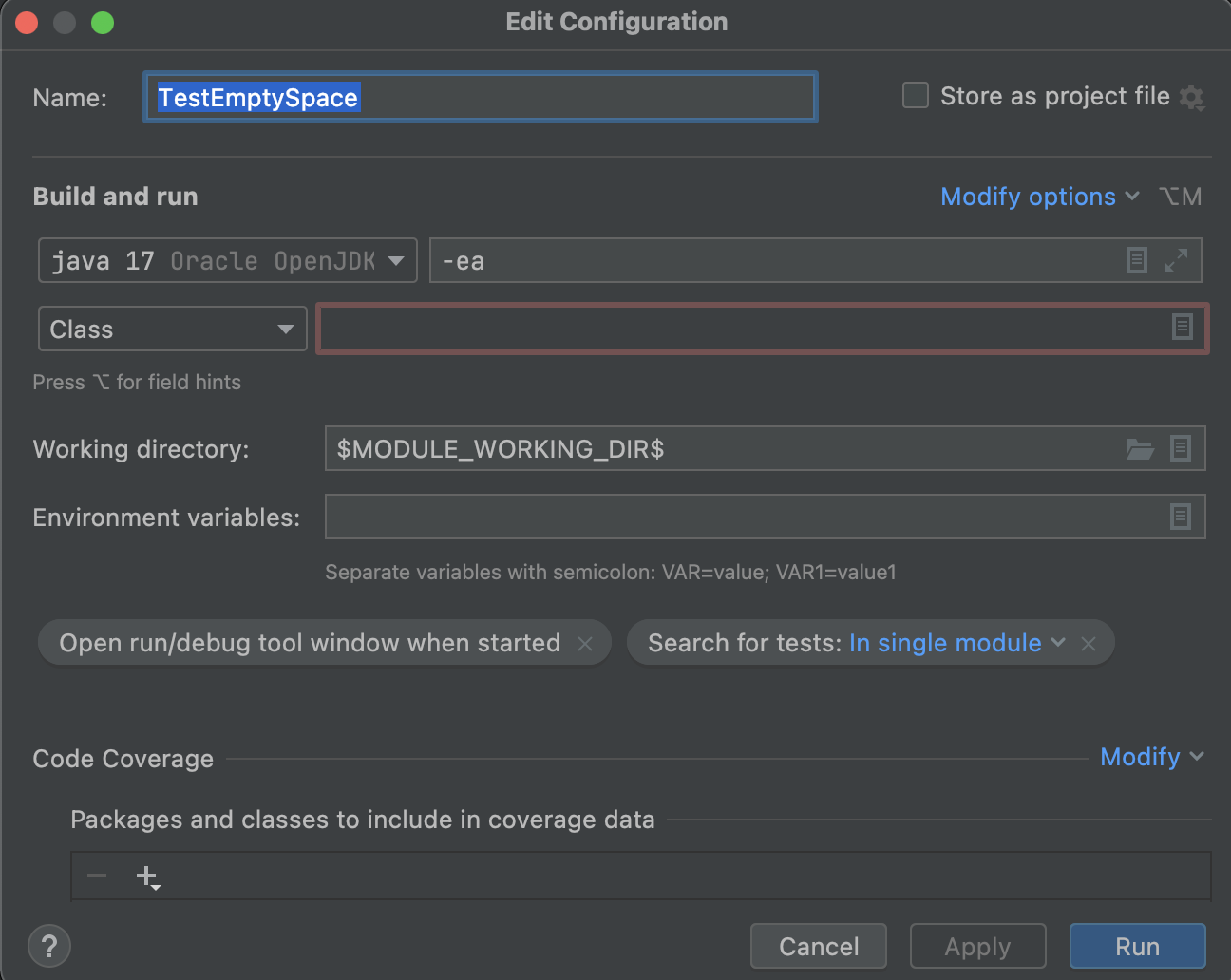Screen dimensions: 1231x980
Task: Open macro list icon in VM options field
Action: click(1136, 260)
